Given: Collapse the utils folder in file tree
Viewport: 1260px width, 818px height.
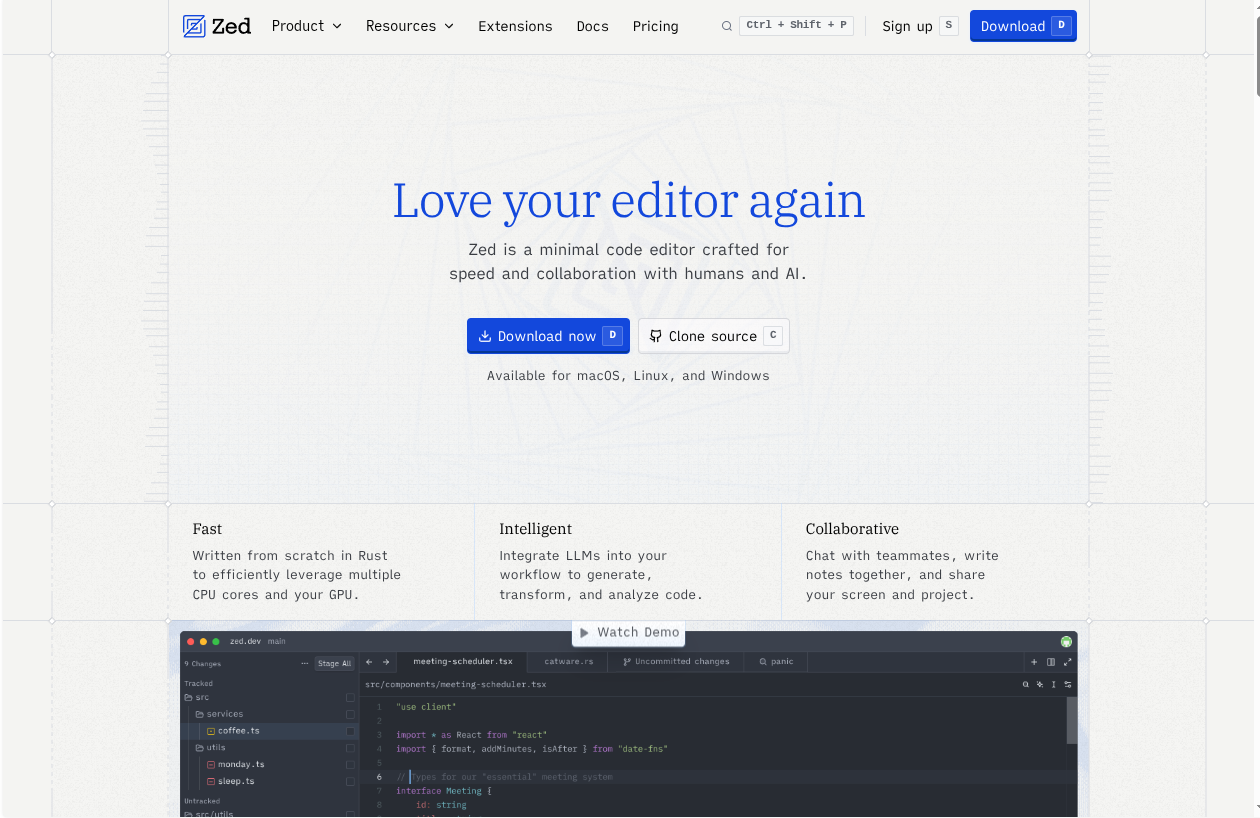Looking at the screenshot, I should point(215,747).
